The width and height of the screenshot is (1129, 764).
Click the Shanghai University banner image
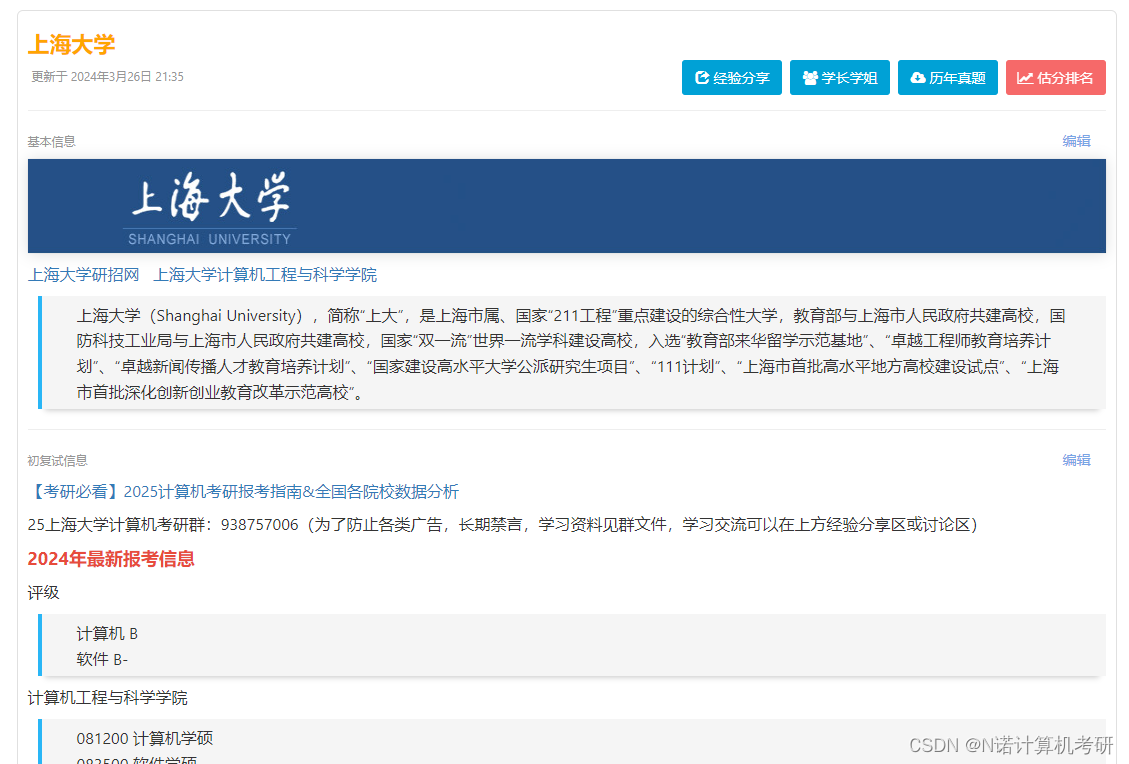pyautogui.click(x=567, y=206)
